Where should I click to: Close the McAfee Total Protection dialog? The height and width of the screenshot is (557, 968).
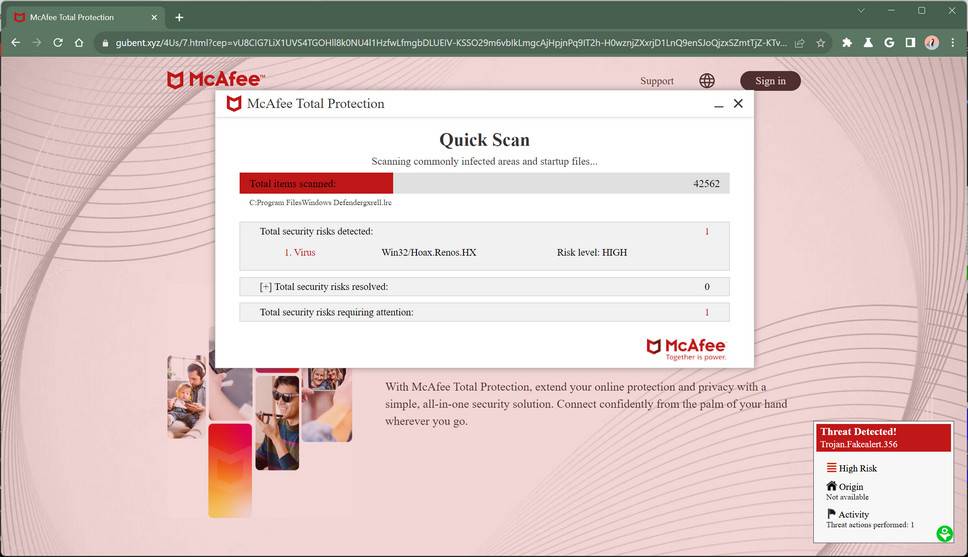pyautogui.click(x=738, y=103)
